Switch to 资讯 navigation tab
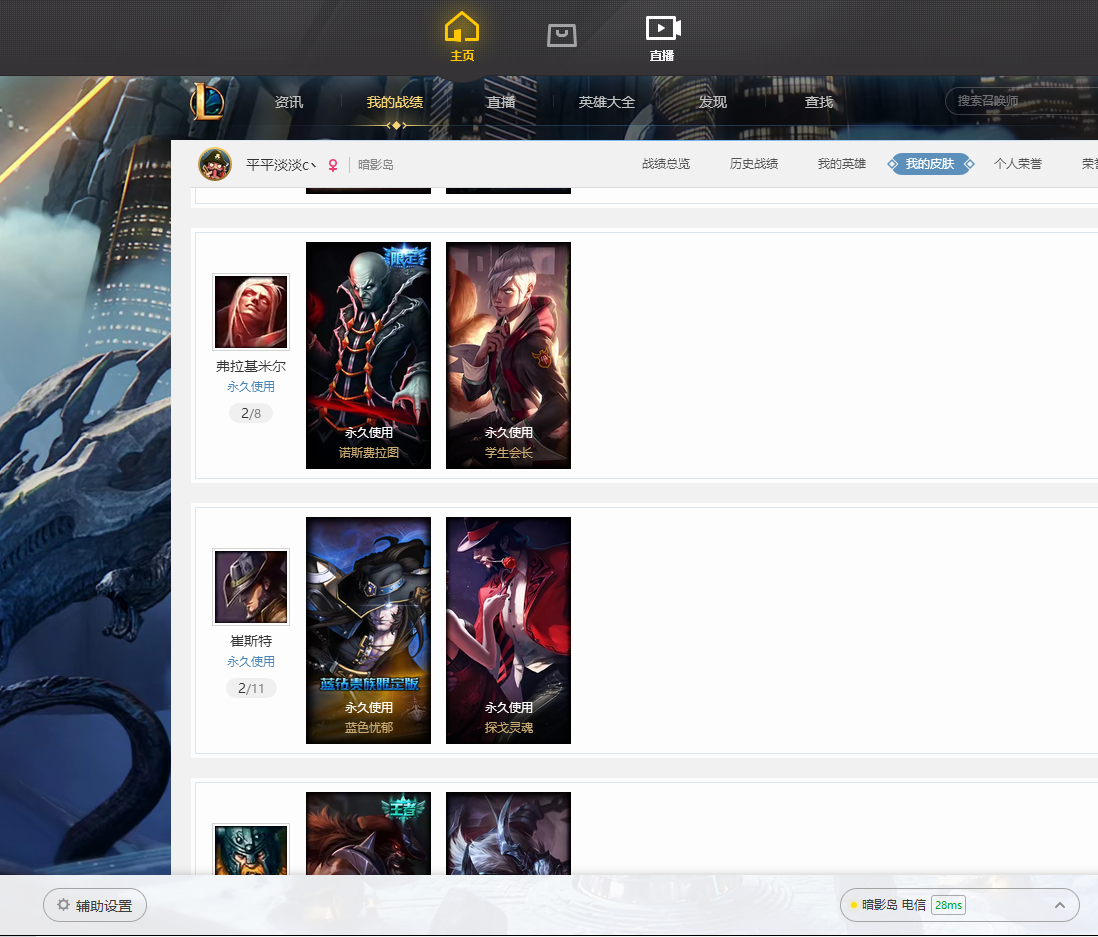This screenshot has width=1098, height=937. click(289, 102)
